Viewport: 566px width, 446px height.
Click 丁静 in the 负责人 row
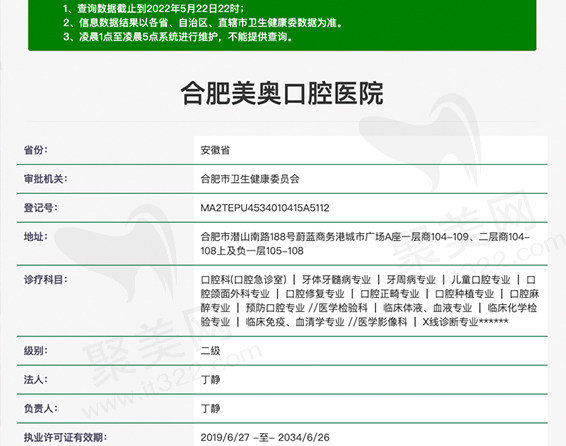(210, 408)
